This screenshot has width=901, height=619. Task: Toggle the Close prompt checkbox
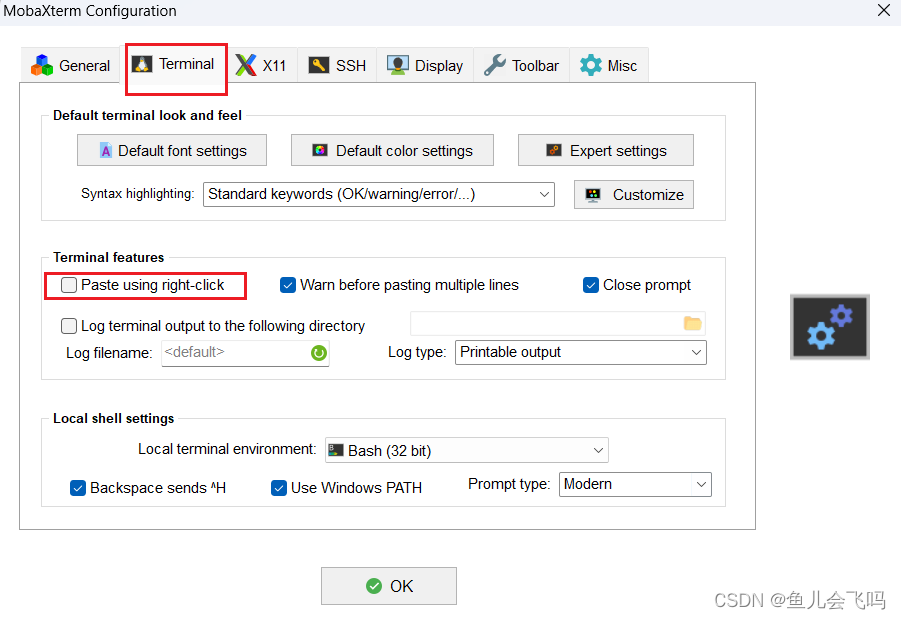coord(591,285)
